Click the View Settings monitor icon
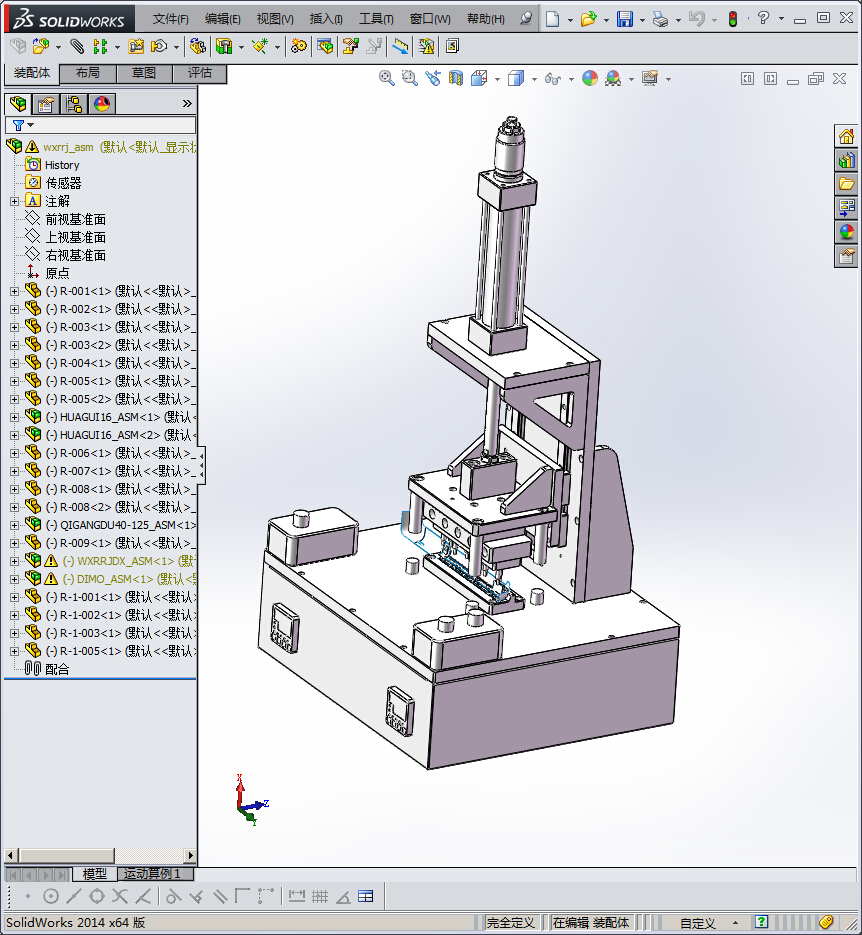This screenshot has width=862, height=935. pyautogui.click(x=650, y=78)
